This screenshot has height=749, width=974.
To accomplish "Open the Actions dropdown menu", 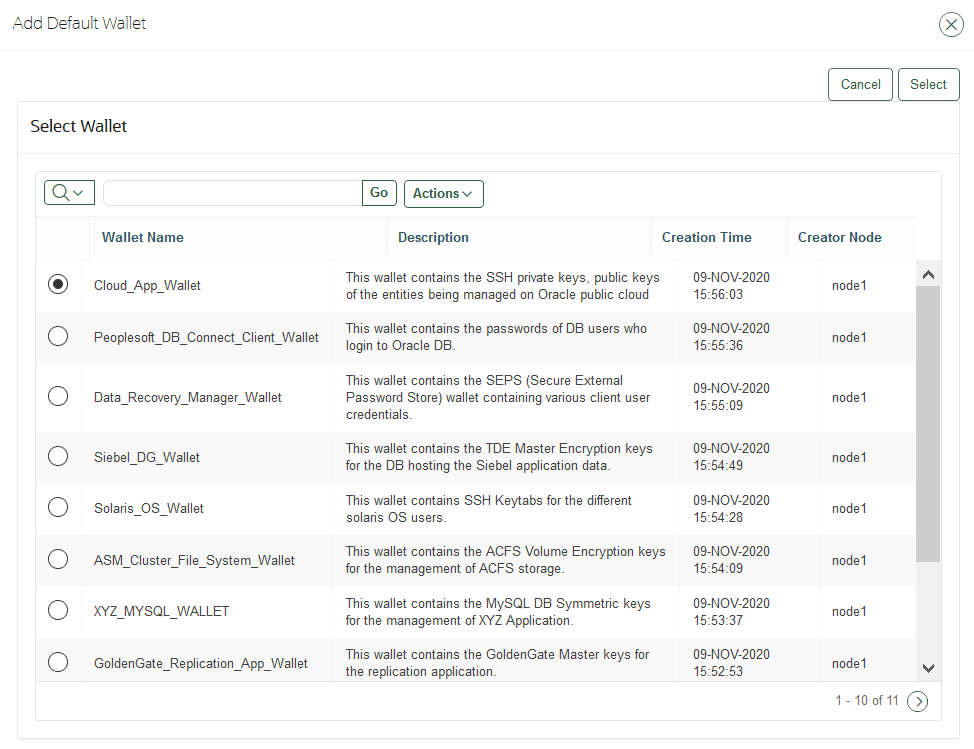I will pyautogui.click(x=443, y=193).
